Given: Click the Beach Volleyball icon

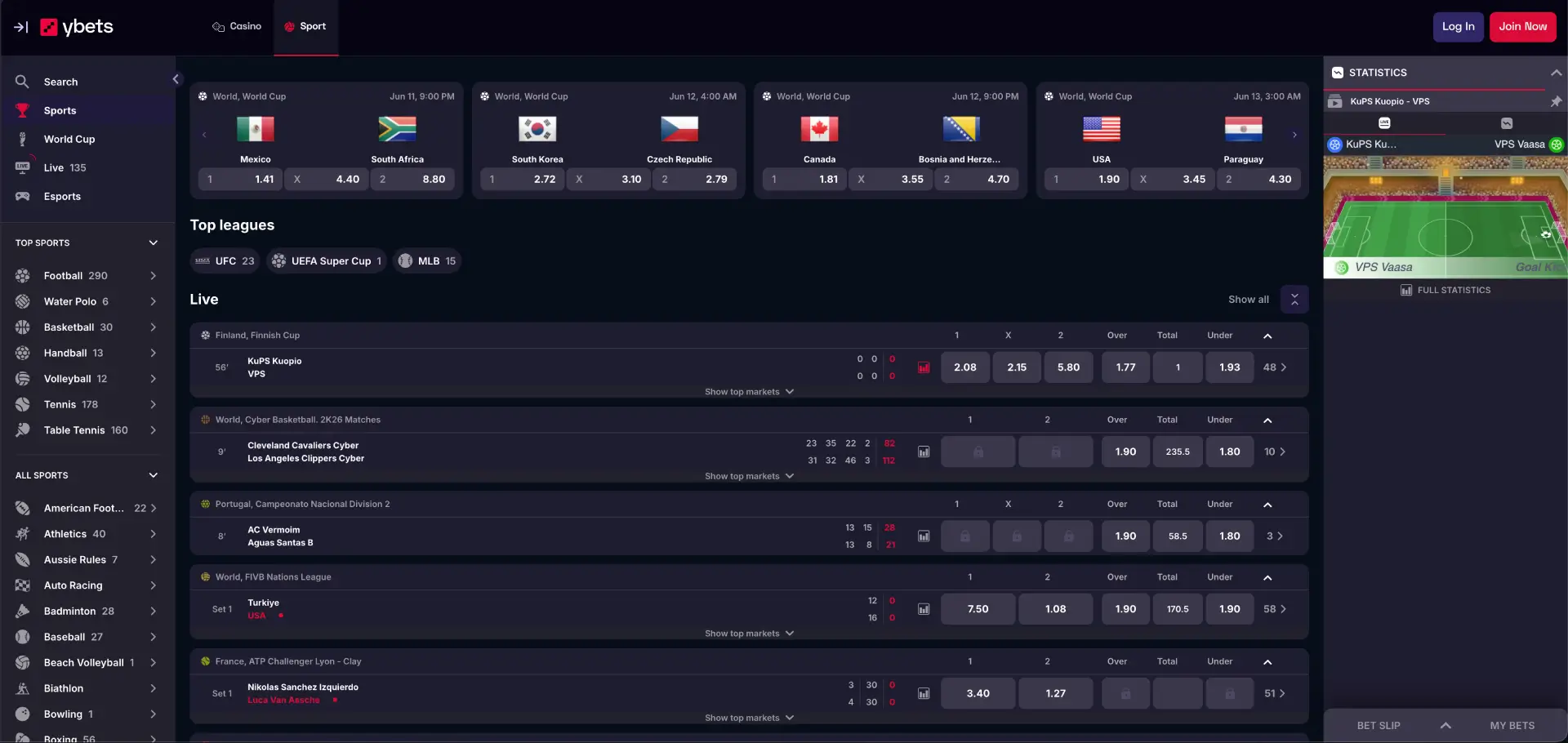Looking at the screenshot, I should point(23,662).
